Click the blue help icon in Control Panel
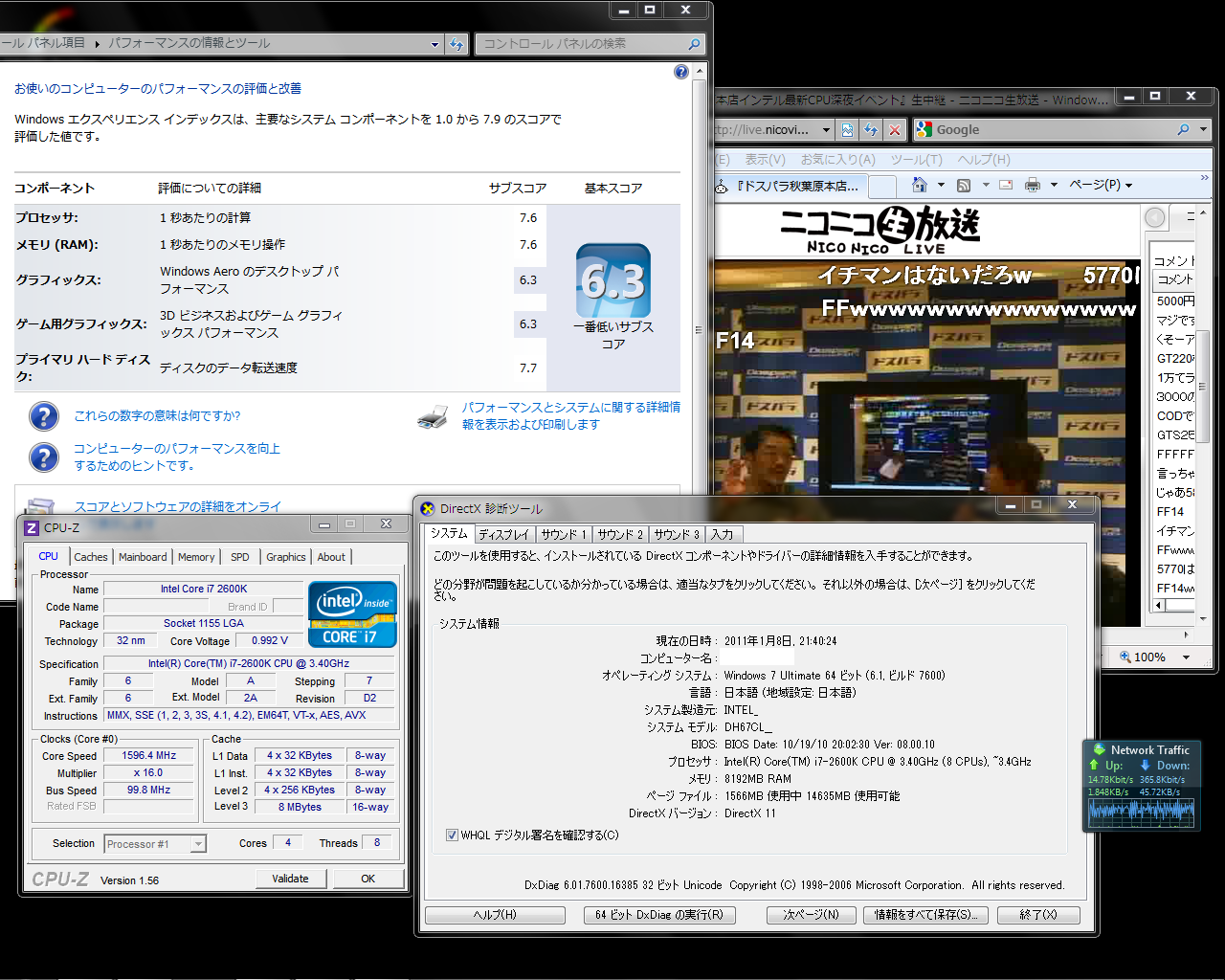This screenshot has width=1225, height=980. click(x=680, y=72)
